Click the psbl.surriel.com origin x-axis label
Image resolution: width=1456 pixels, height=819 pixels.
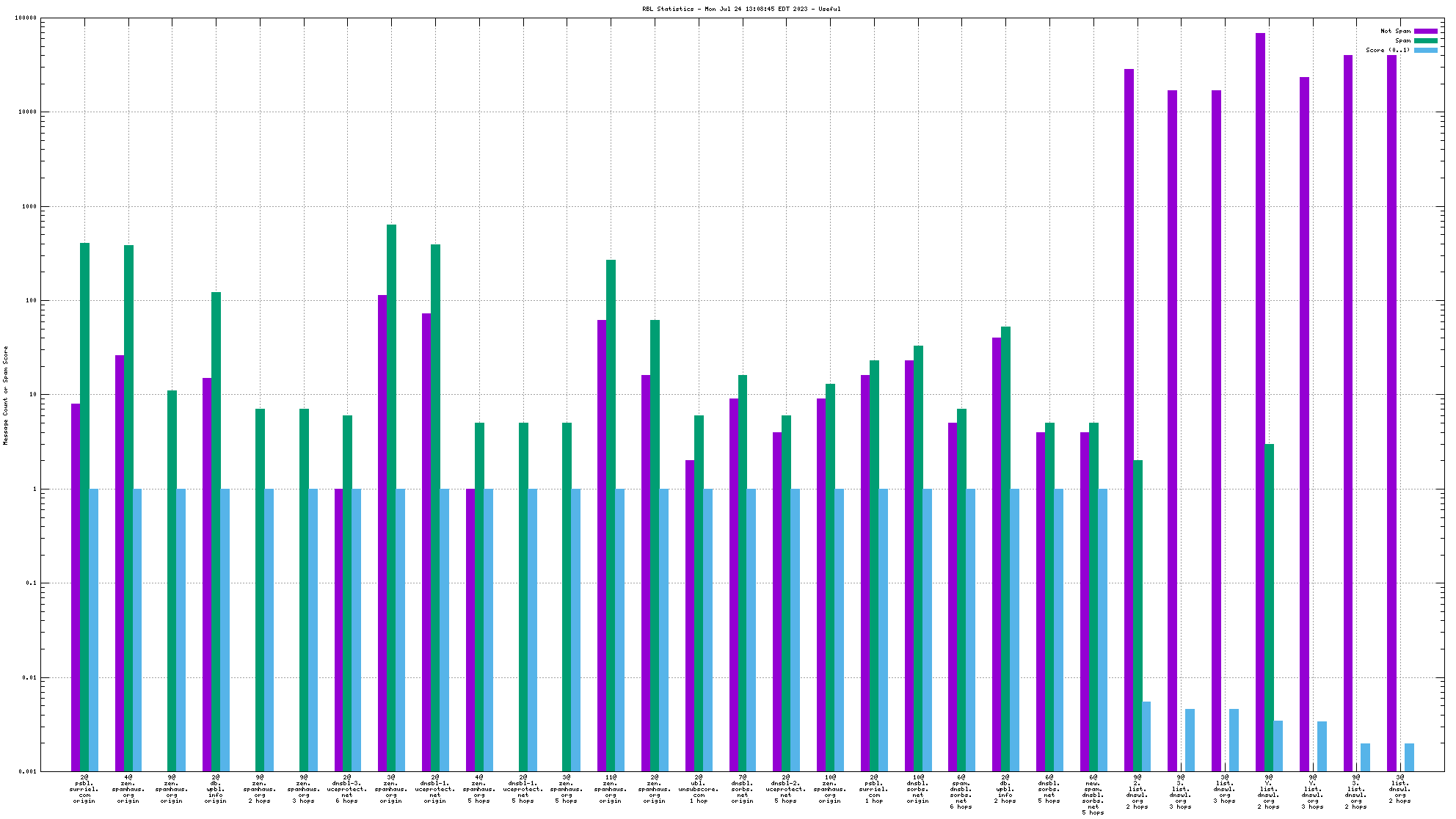84,789
